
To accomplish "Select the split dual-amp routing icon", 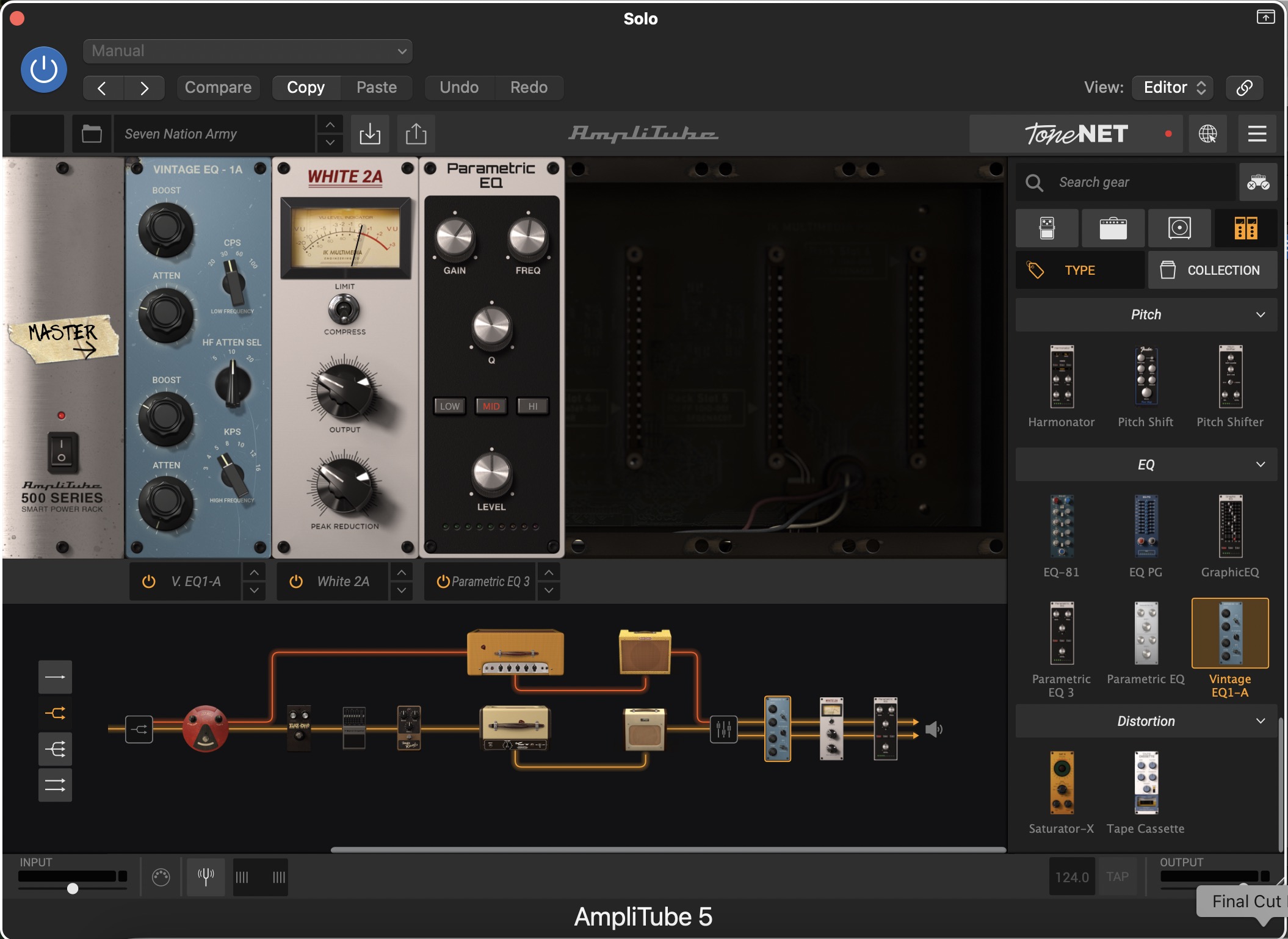I will 55,713.
